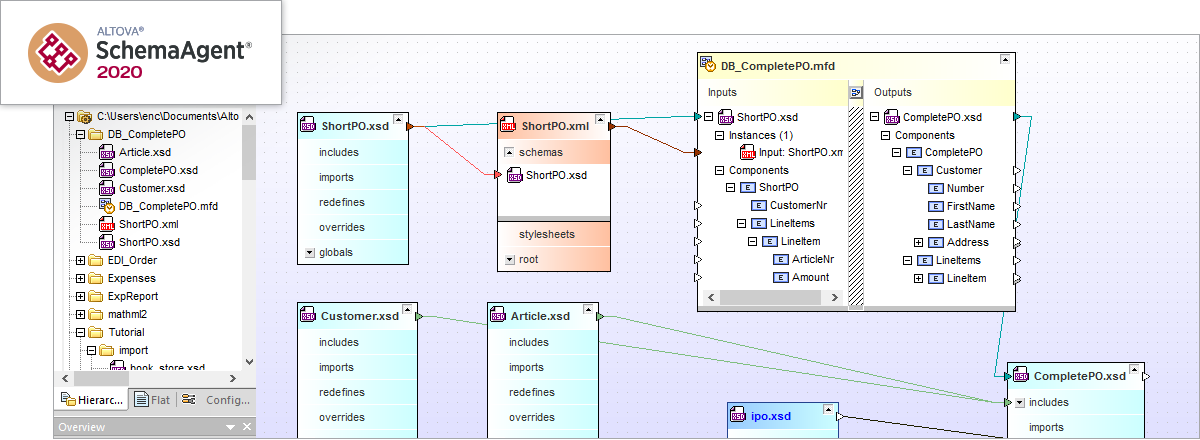Collapse the import subfolder
Screen dimensions: 1200x440
(x=91, y=350)
